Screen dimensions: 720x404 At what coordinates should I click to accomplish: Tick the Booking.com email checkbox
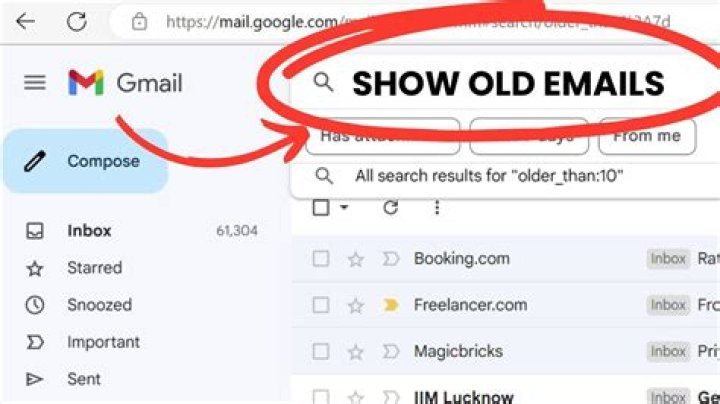point(321,258)
